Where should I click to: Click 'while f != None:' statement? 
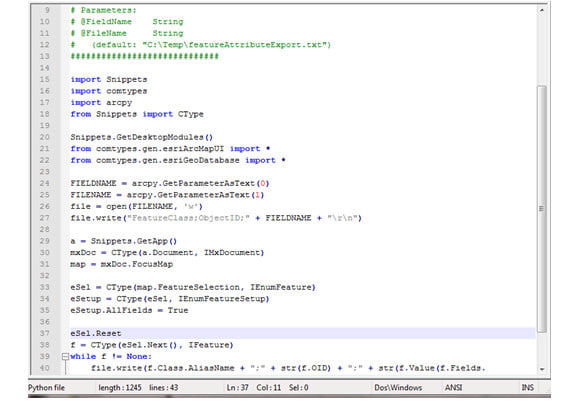[111, 357]
